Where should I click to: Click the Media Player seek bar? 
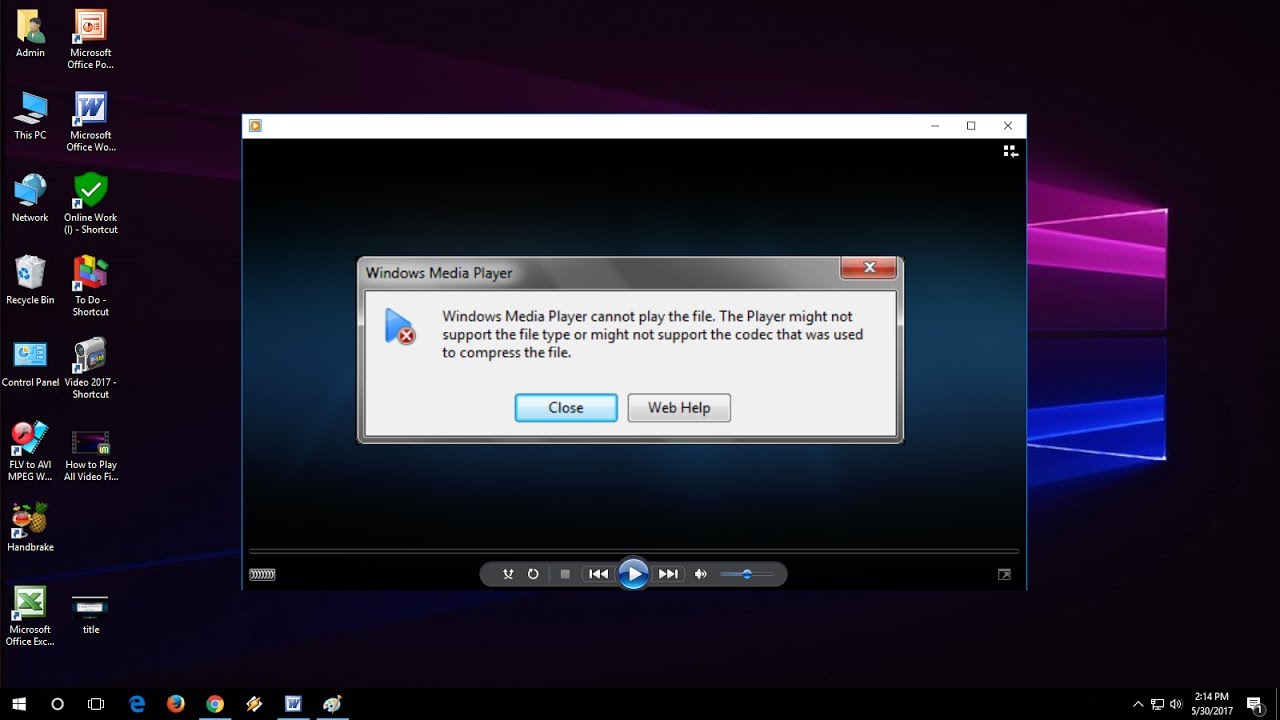coord(634,551)
